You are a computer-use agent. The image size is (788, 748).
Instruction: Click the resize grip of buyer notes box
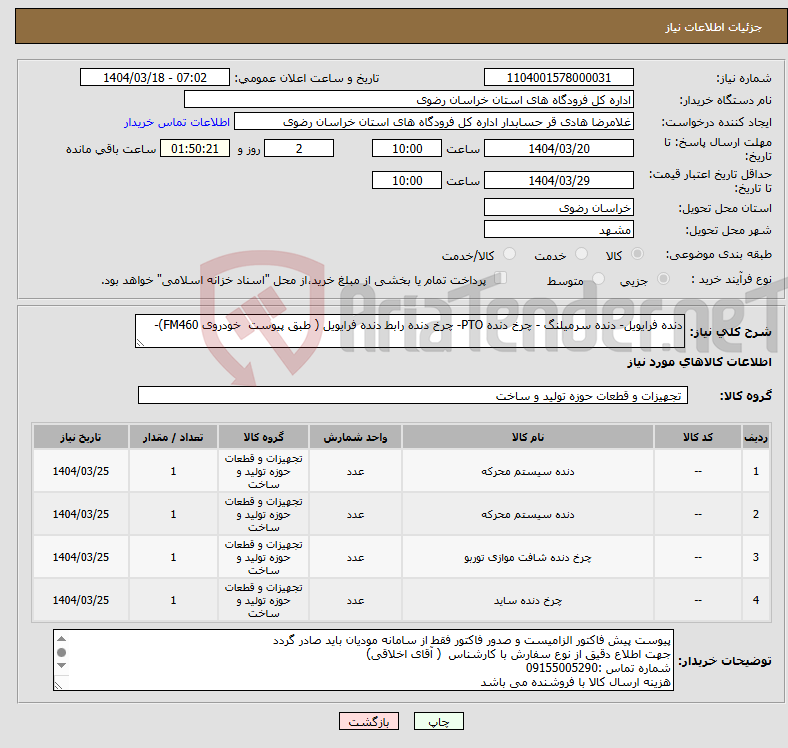tap(59, 685)
